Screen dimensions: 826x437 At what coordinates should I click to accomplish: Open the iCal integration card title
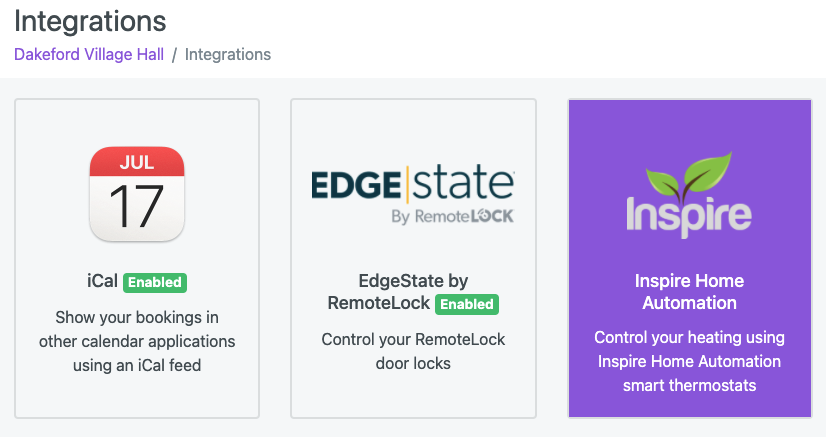[102, 281]
